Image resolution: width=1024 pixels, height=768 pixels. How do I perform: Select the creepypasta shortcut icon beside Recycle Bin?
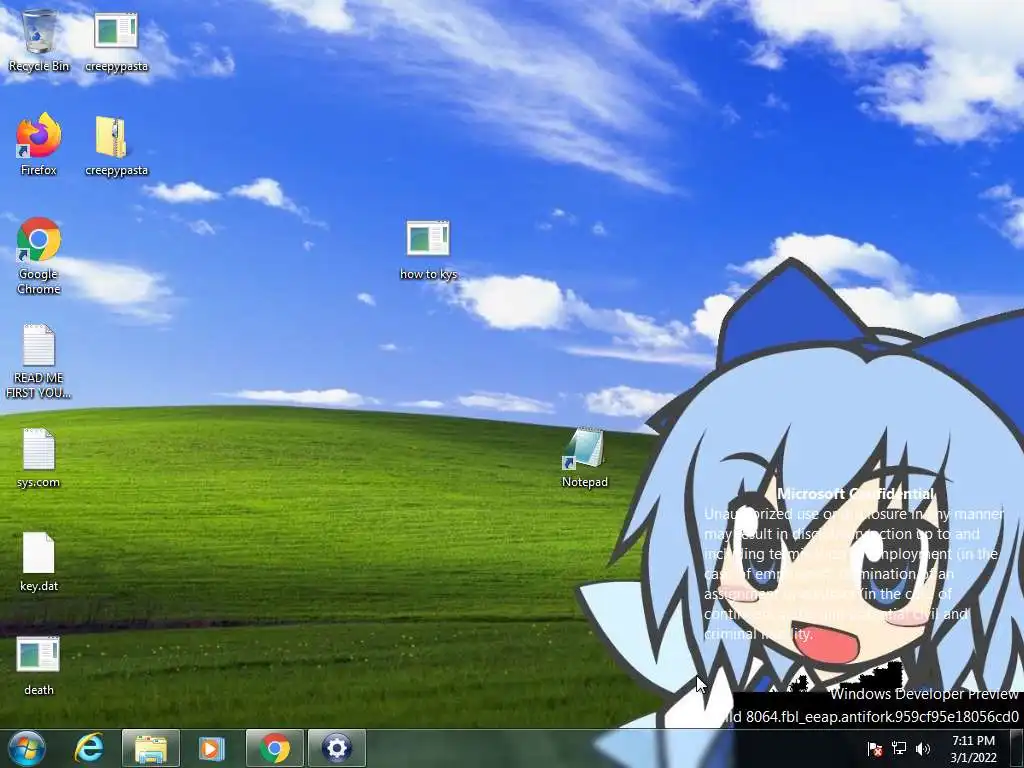[116, 40]
